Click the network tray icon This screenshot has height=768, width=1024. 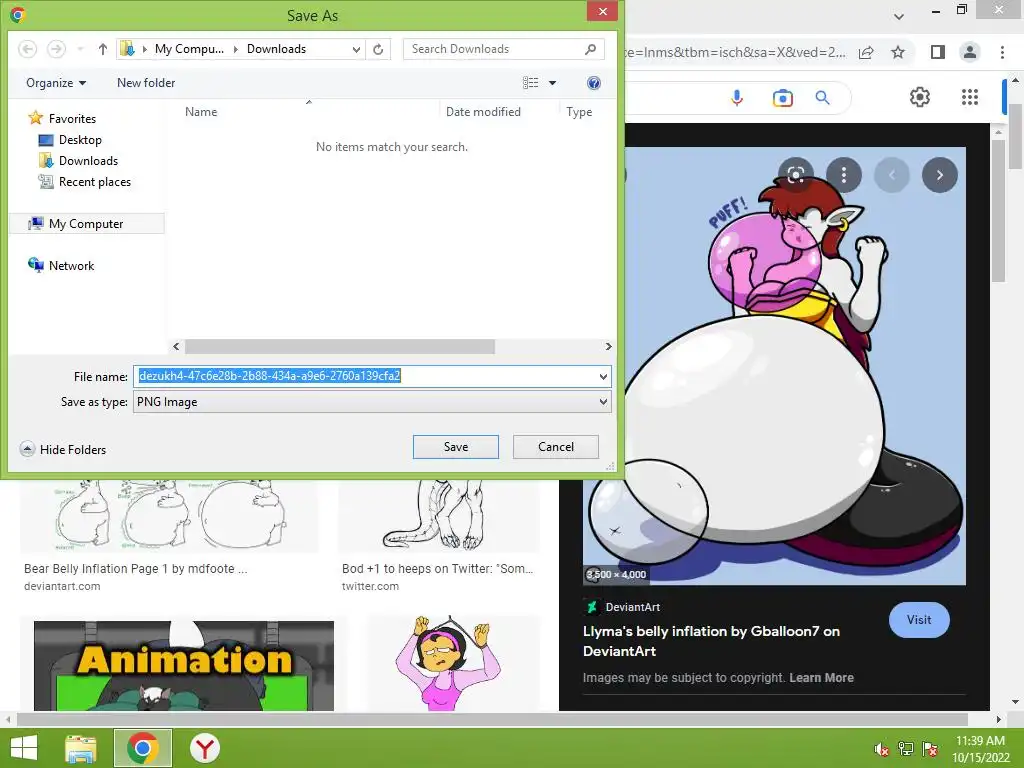click(906, 749)
